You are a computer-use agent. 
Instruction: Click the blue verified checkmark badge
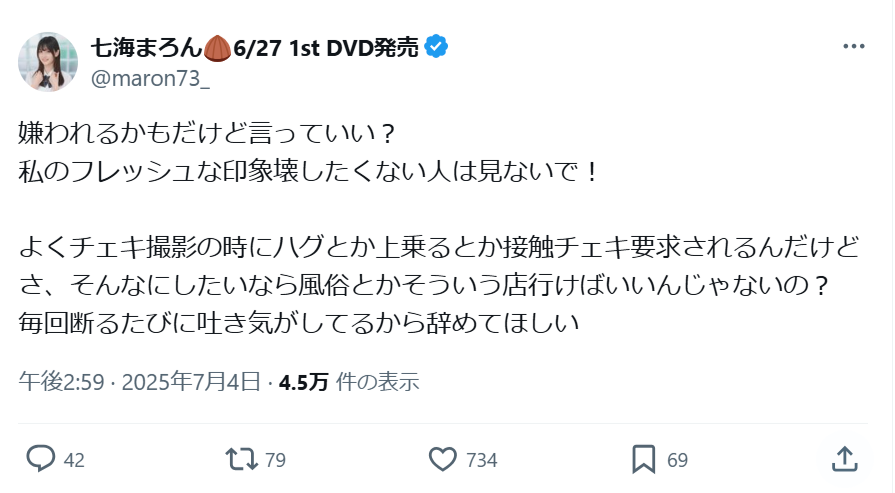[436, 47]
